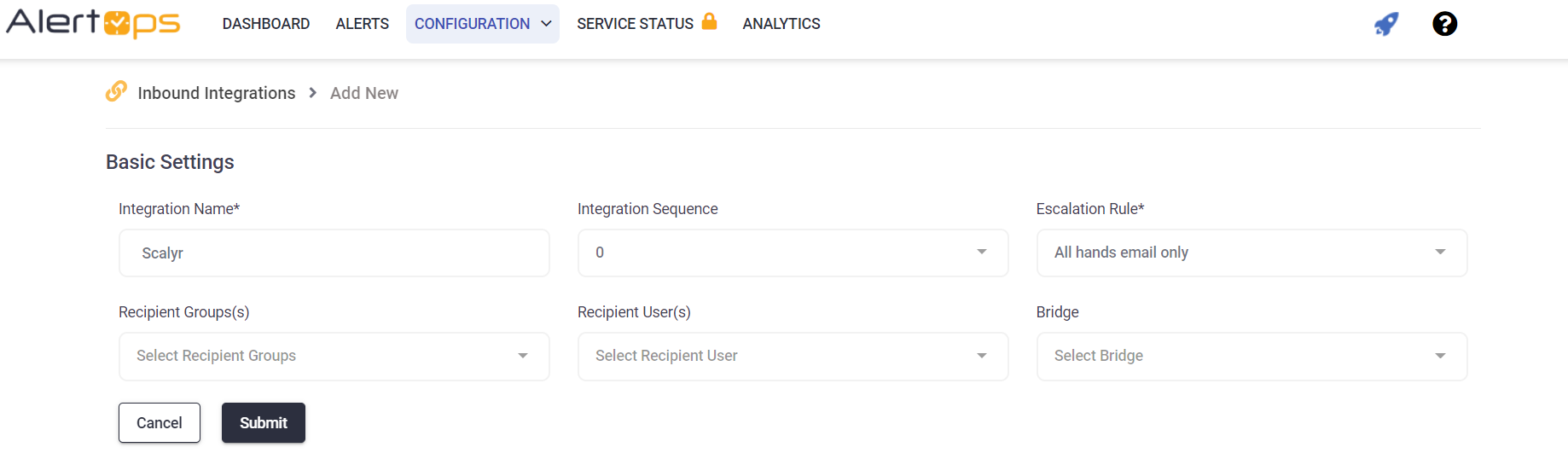Navigate to Inbound Integrations breadcrumb
Image resolution: width=1568 pixels, height=453 pixels.
pyautogui.click(x=217, y=93)
